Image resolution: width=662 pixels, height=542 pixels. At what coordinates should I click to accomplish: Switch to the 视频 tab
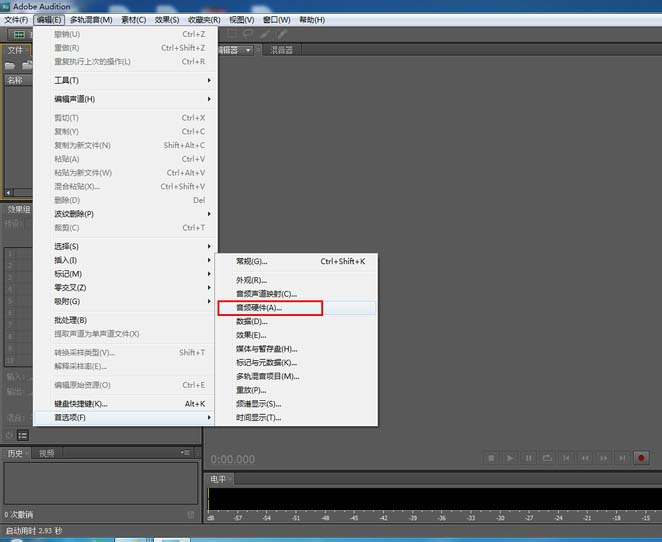pyautogui.click(x=46, y=453)
